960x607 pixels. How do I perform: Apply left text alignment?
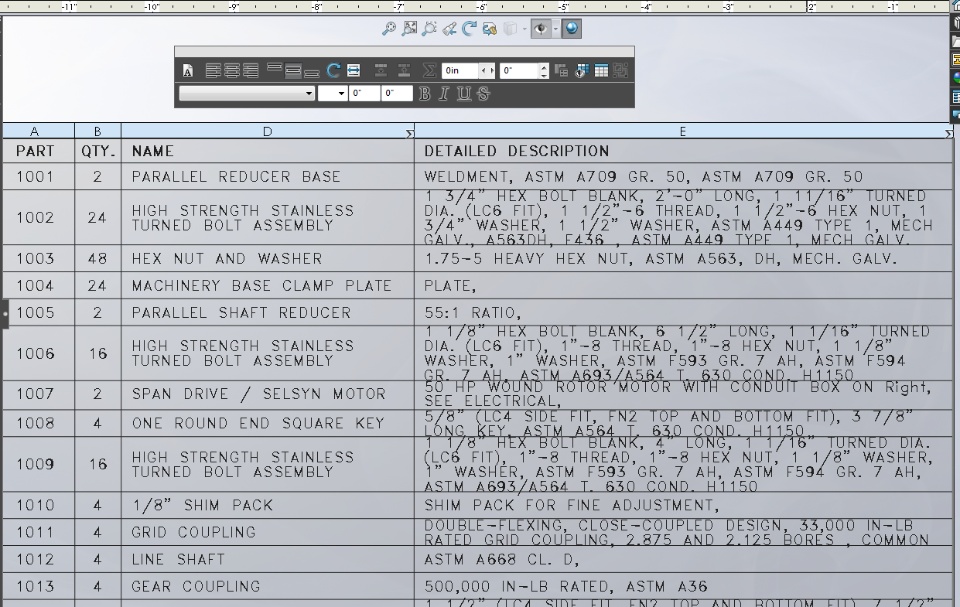[213, 71]
